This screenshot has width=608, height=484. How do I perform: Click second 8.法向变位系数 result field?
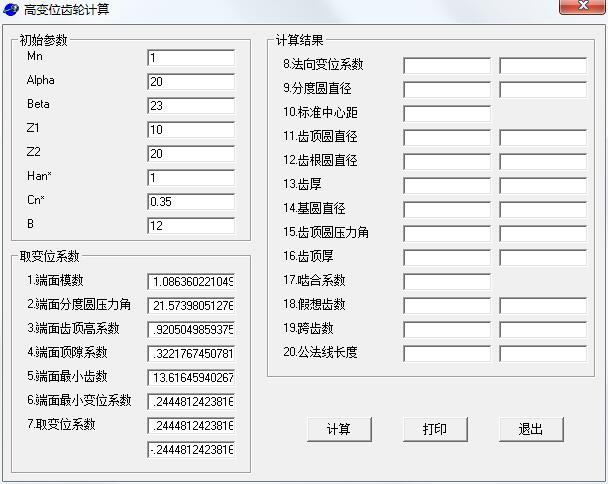(x=543, y=66)
